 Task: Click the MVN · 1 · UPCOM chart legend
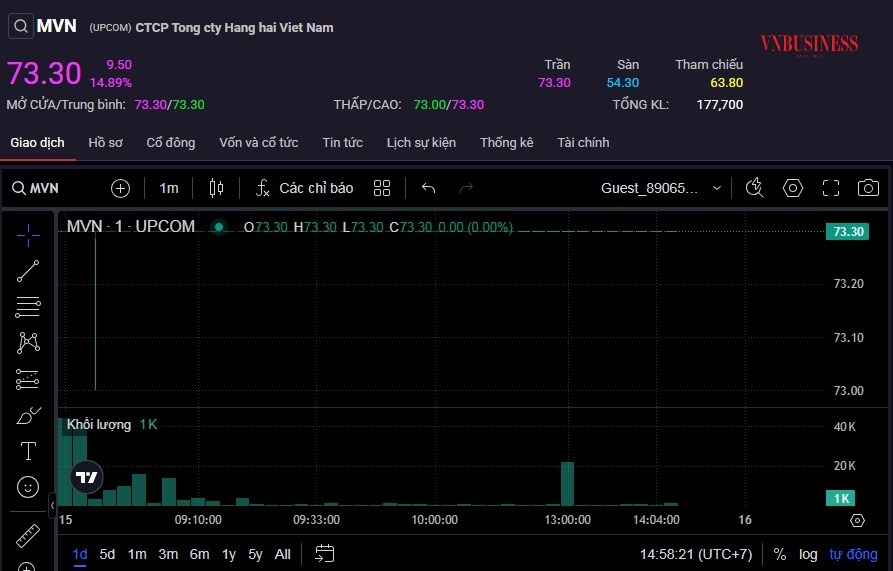click(x=130, y=227)
